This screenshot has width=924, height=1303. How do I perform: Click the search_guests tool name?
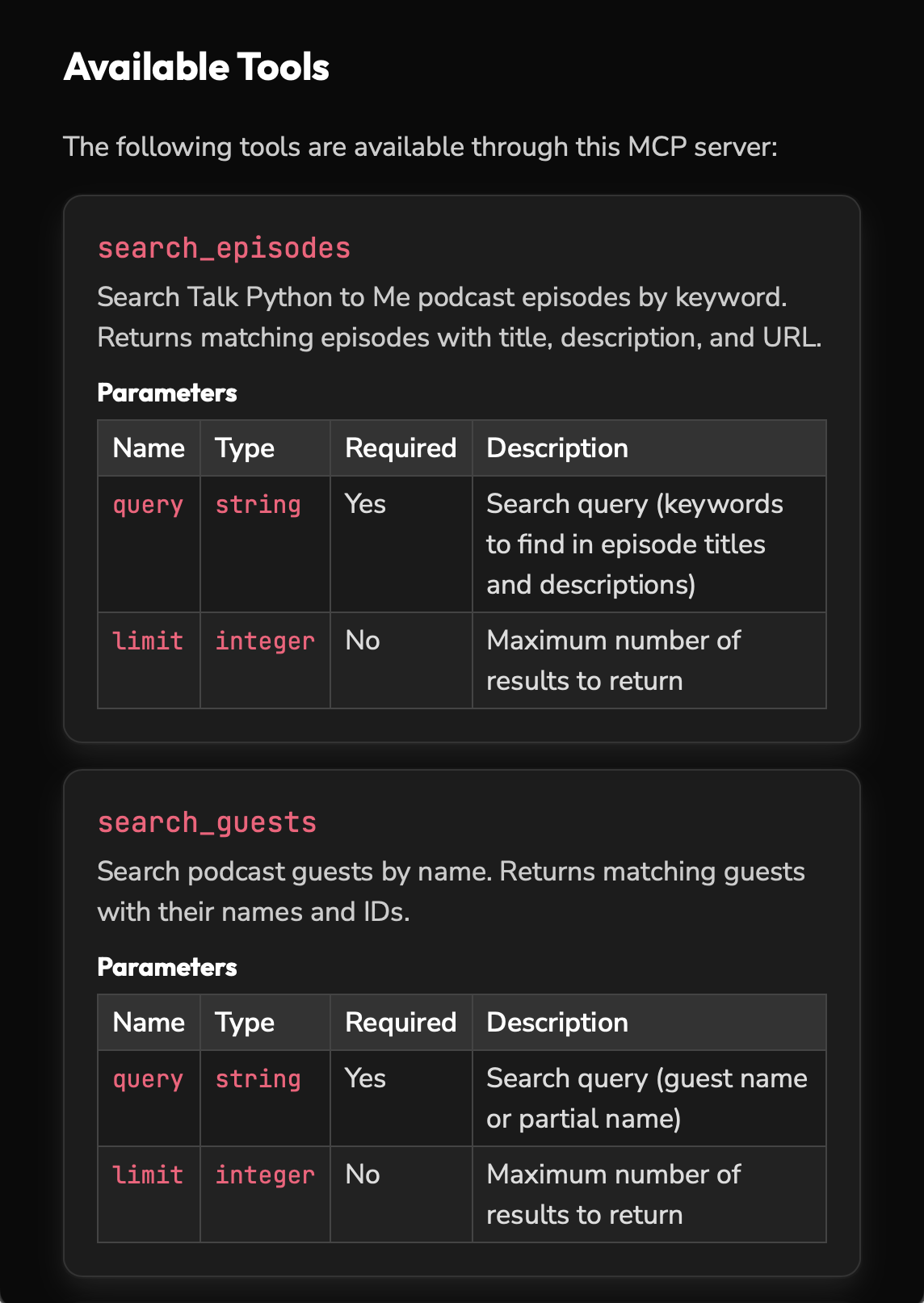click(207, 822)
